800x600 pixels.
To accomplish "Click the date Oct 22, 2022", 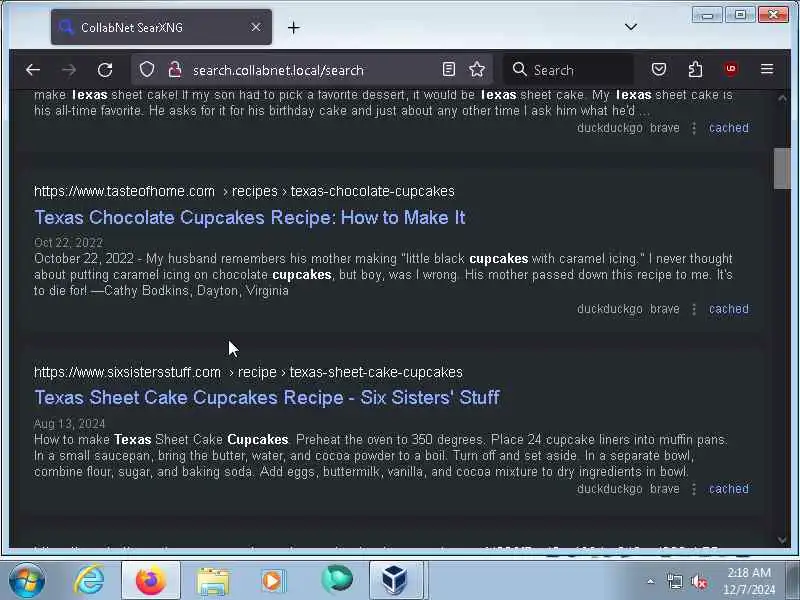I will click(68, 242).
